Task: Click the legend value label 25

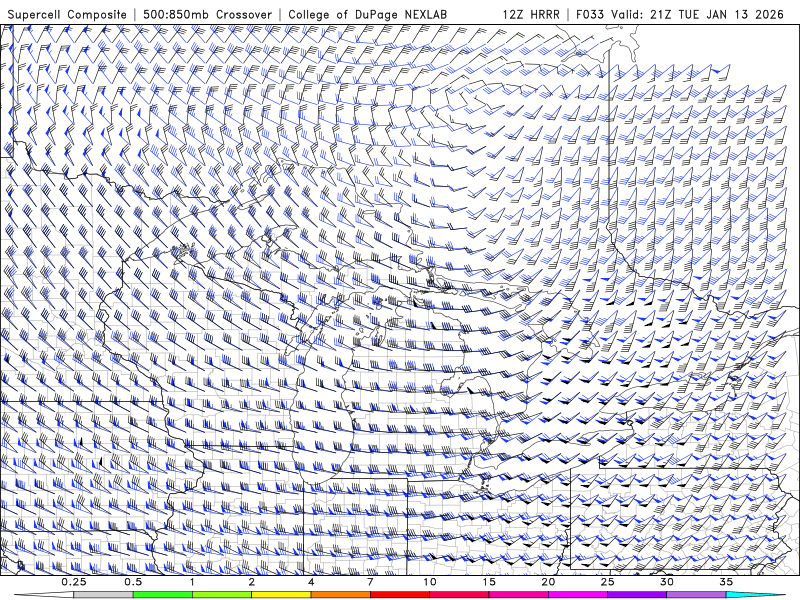Action: [x=608, y=582]
